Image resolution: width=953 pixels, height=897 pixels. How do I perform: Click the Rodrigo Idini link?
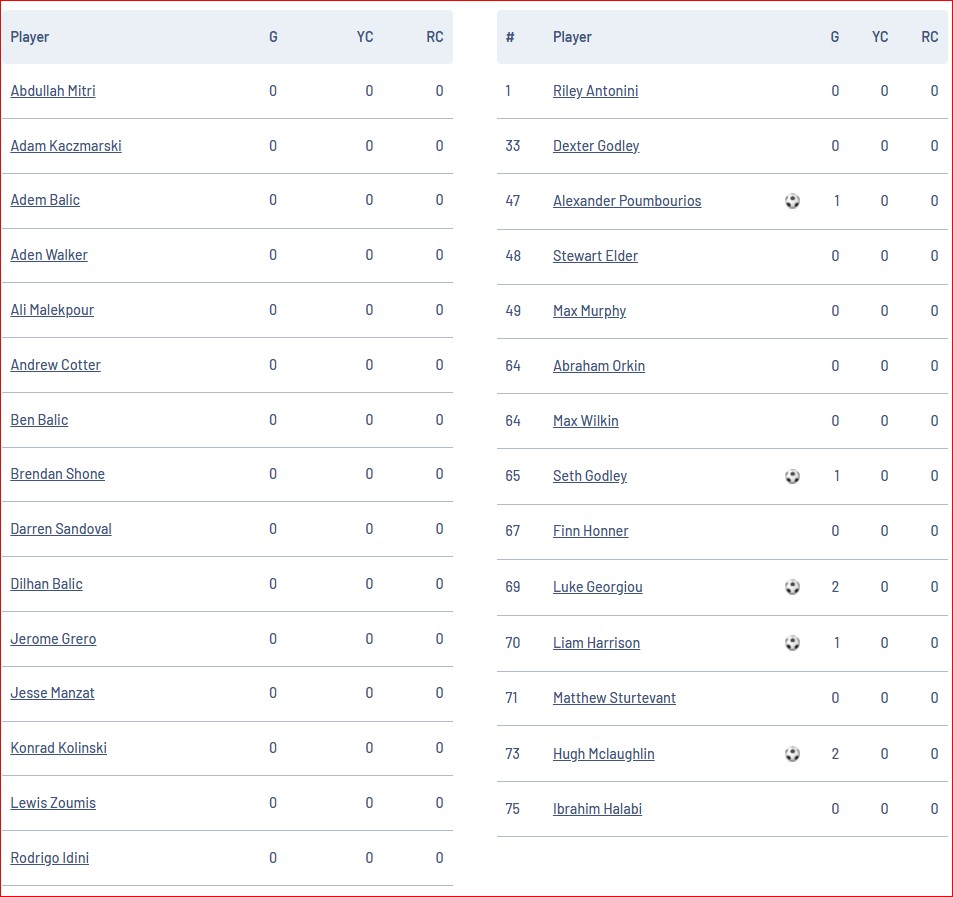click(x=50, y=857)
